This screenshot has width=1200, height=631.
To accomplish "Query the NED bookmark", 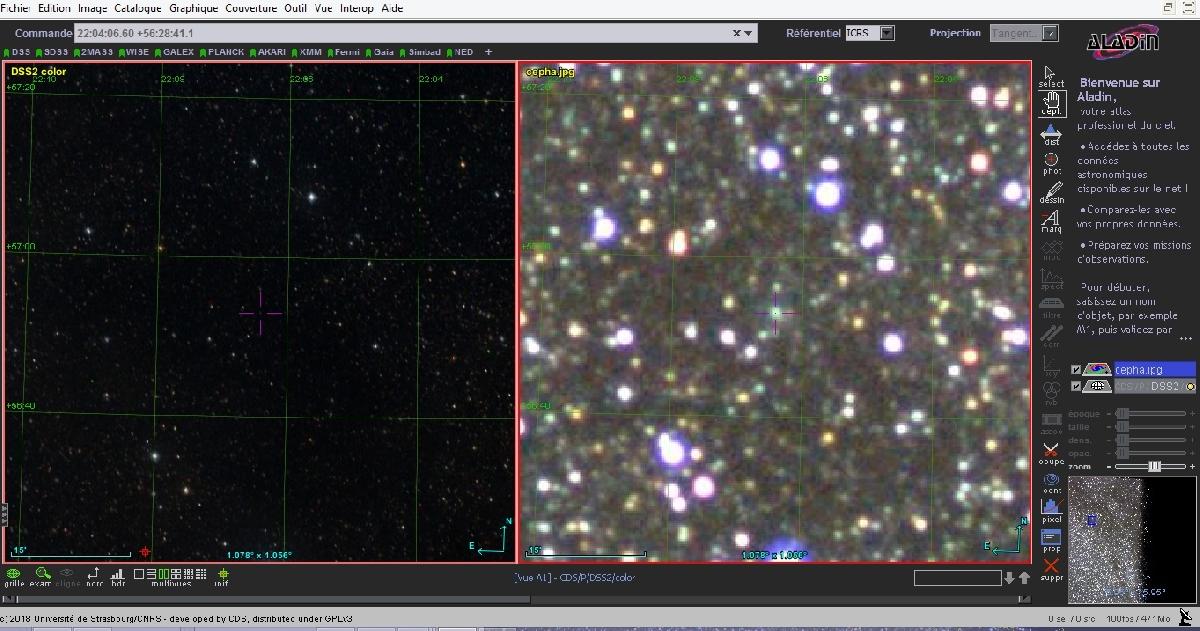I will (461, 52).
